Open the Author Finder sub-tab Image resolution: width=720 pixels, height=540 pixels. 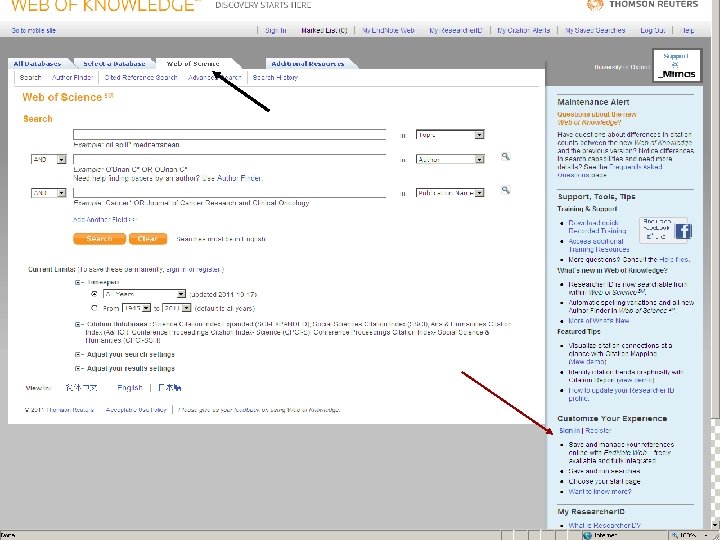[x=73, y=78]
